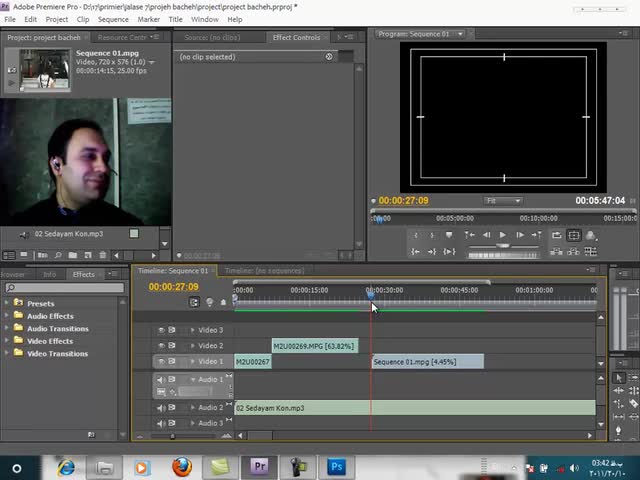Screen dimensions: 640x480
Task: Expand the Video Transitions folder
Action: tap(7, 353)
